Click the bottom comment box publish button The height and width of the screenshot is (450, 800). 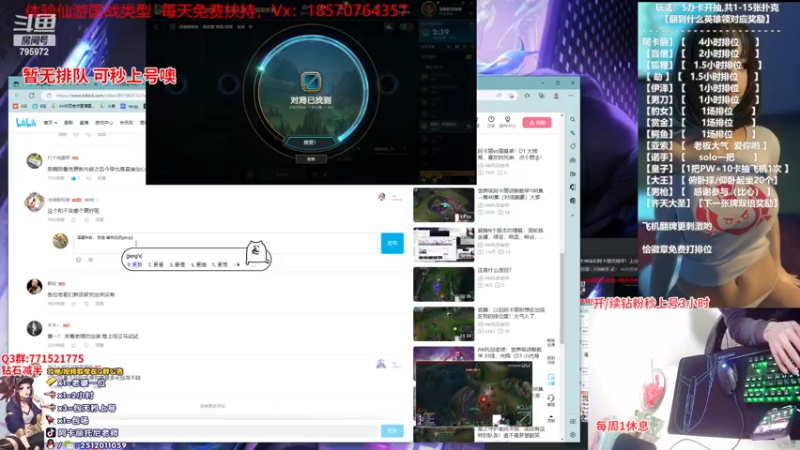coord(392,431)
